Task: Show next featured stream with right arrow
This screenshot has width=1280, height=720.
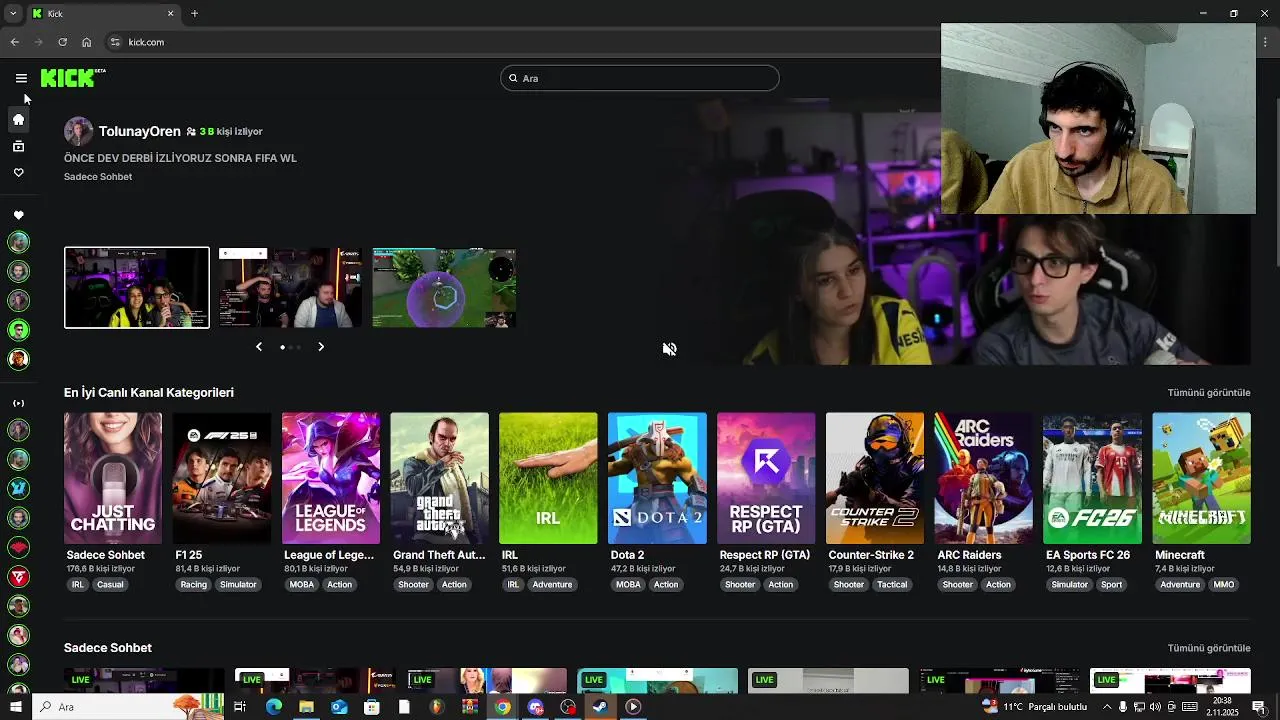Action: point(321,347)
